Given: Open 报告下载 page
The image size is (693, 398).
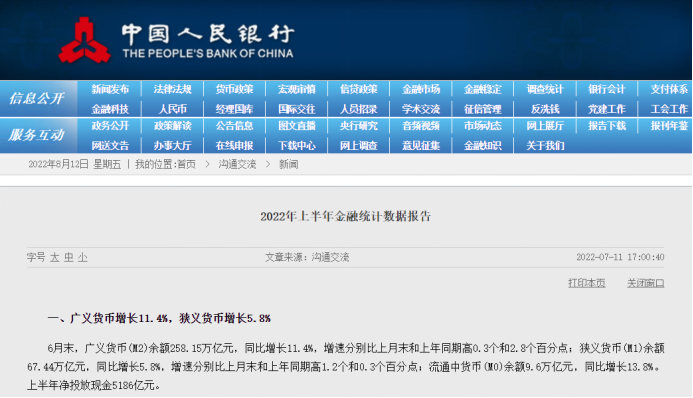Looking at the screenshot, I should [x=607, y=126].
